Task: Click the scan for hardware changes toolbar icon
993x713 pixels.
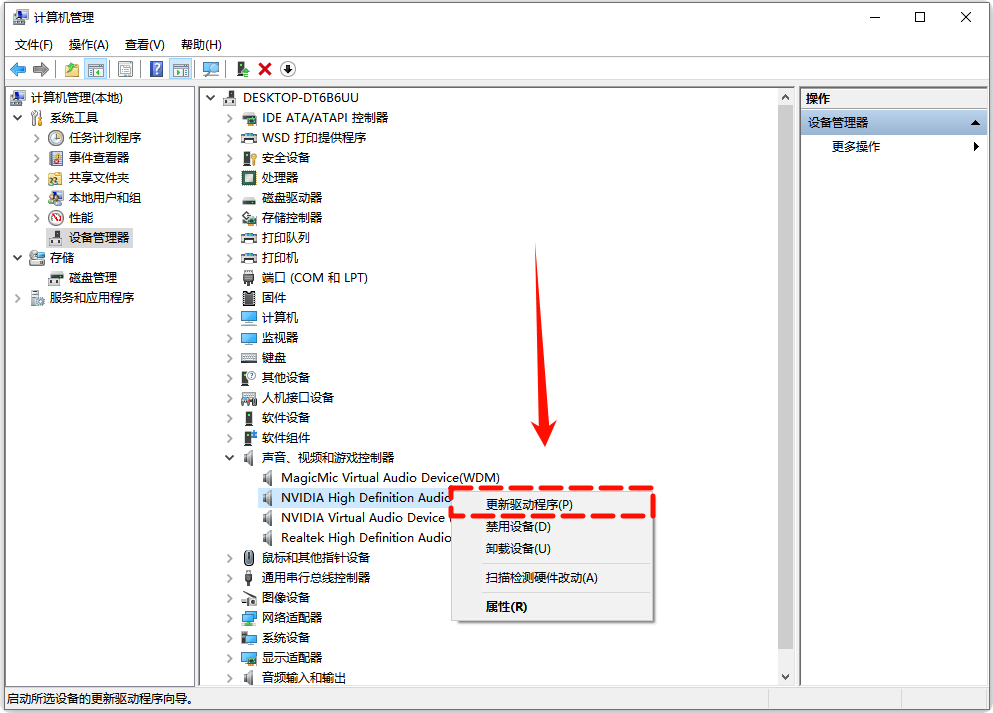Action: [211, 69]
